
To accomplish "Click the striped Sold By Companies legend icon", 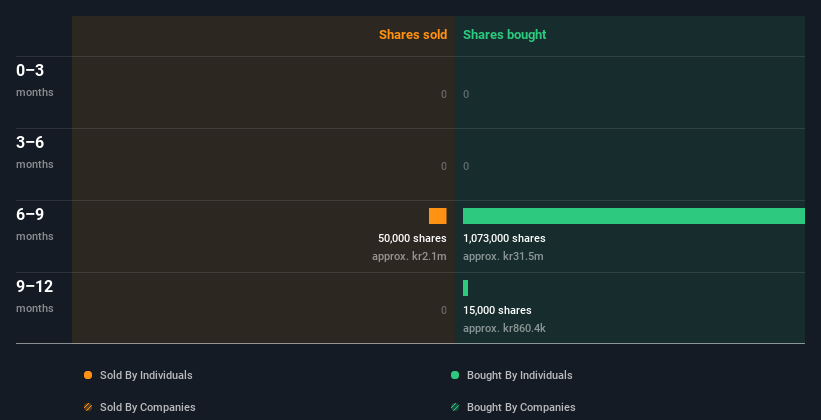I will (x=88, y=407).
